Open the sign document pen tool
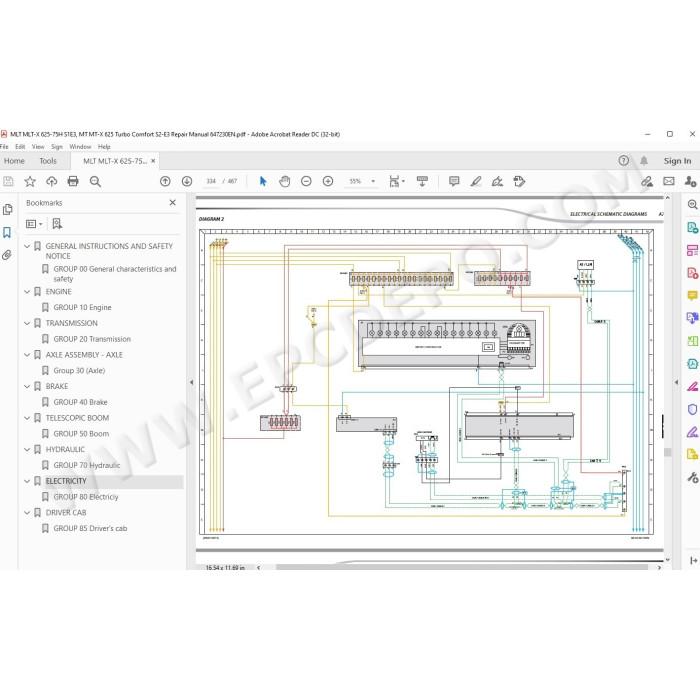The width and height of the screenshot is (700, 700). tap(497, 181)
